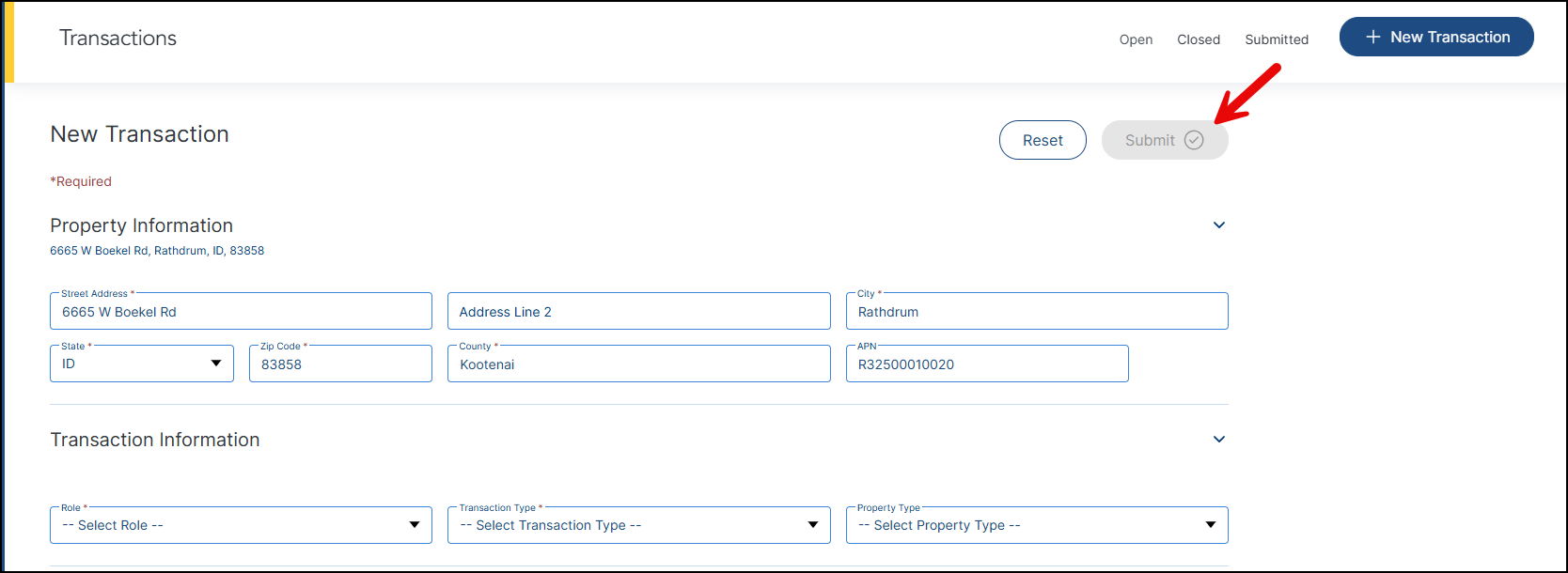
Task: Click the City input field
Action: pyautogui.click(x=1037, y=311)
